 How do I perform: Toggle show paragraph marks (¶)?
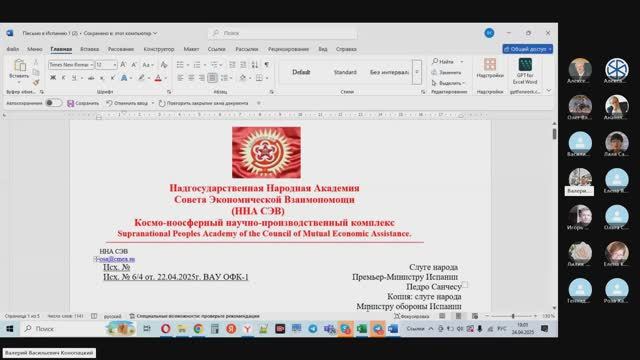point(267,65)
